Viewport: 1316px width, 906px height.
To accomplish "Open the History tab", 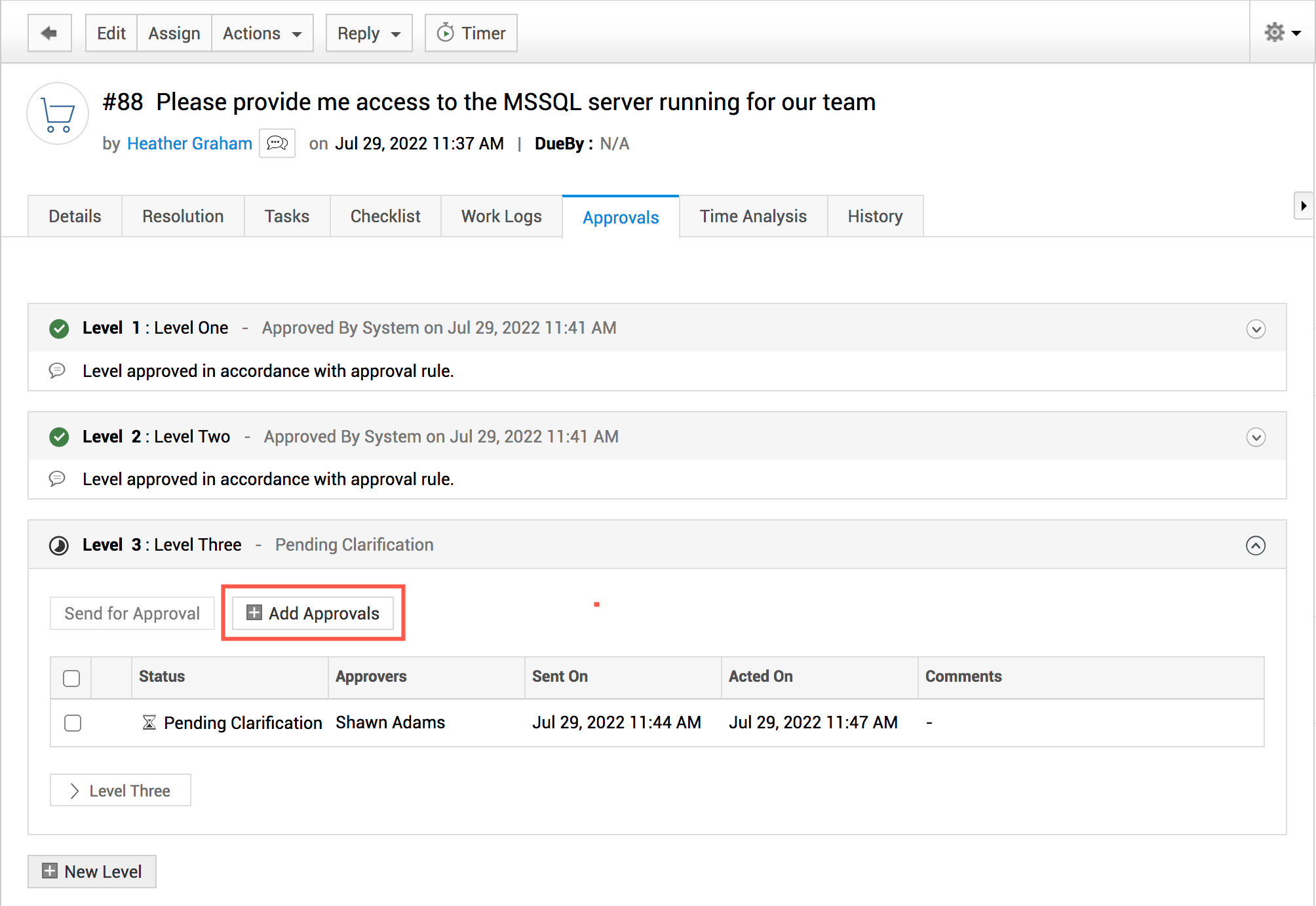I will (x=875, y=216).
